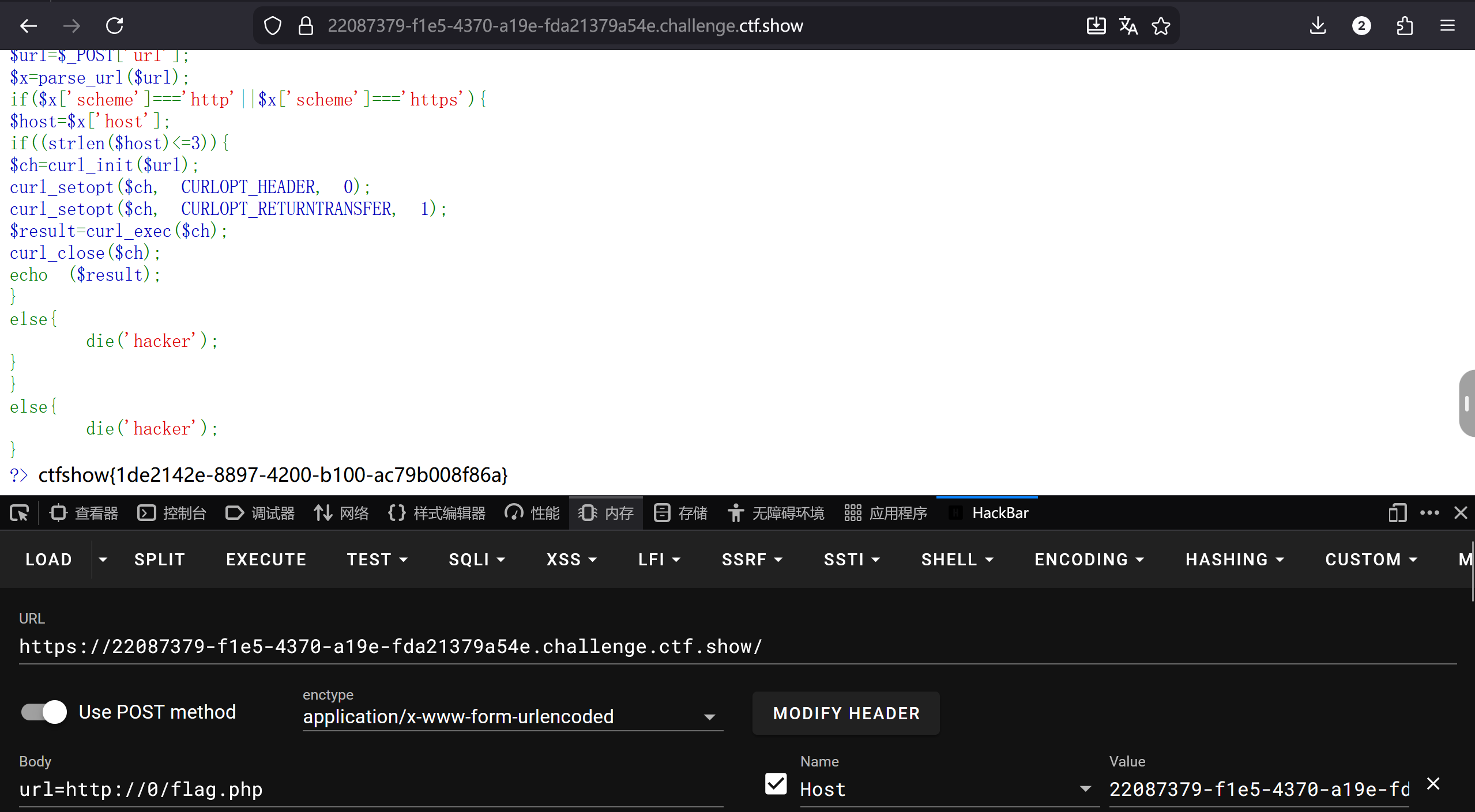Click the browser reload icon
Image resolution: width=1475 pixels, height=812 pixels.
(114, 26)
